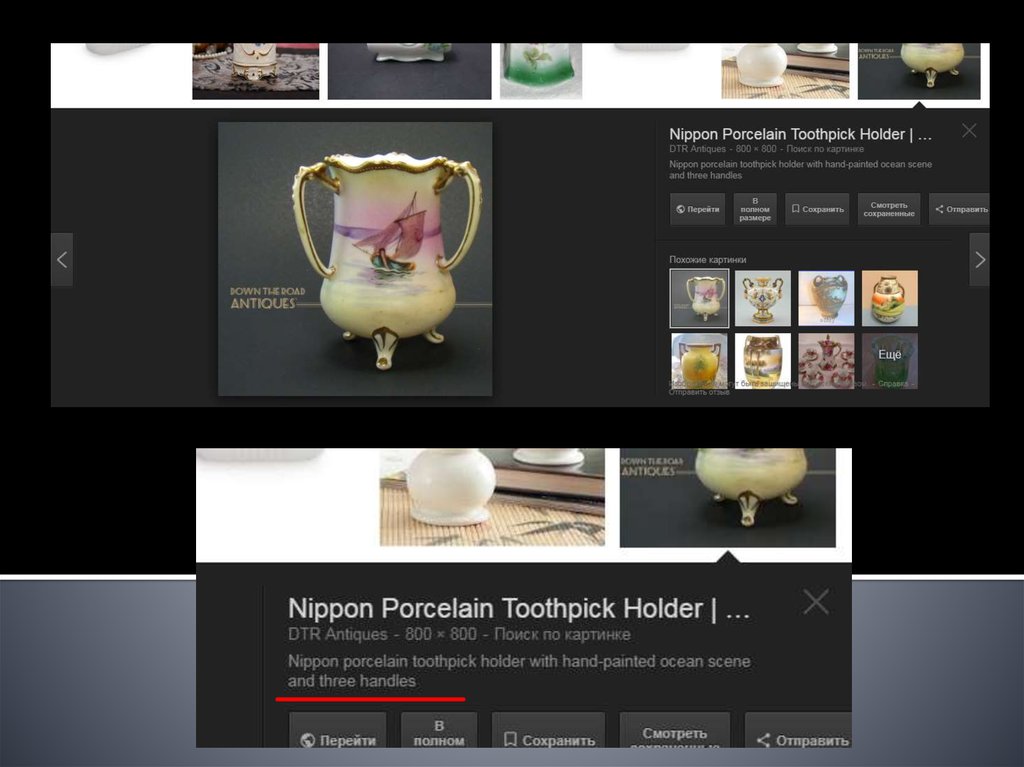Click the inset's large 'and three handles' text
1024x767 pixels.
352,681
